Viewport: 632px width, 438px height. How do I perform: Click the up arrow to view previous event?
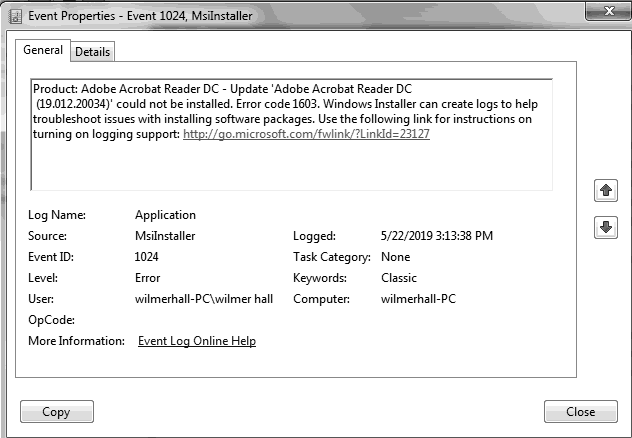click(x=605, y=190)
